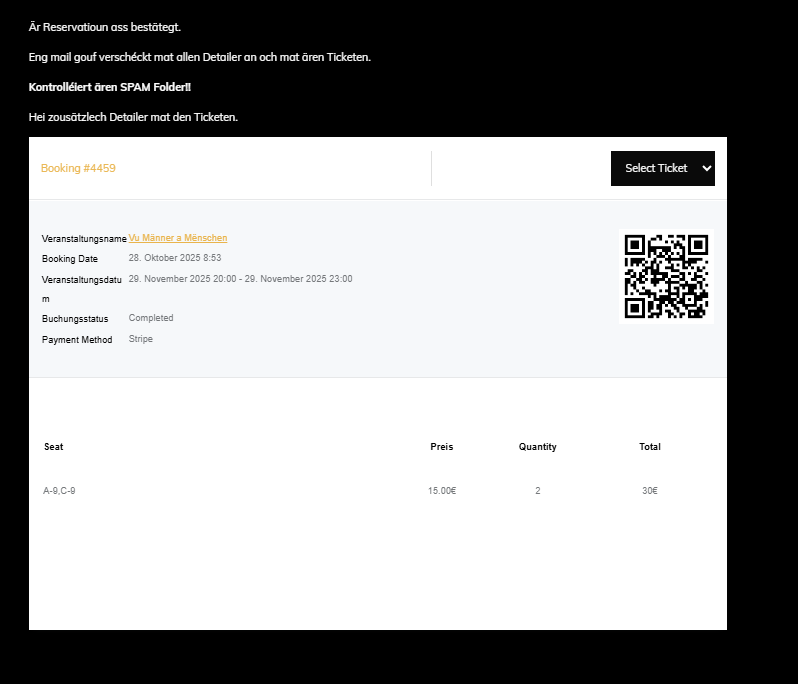Click the quantity value 2
Viewport: 798px width, 684px height.
[538, 491]
